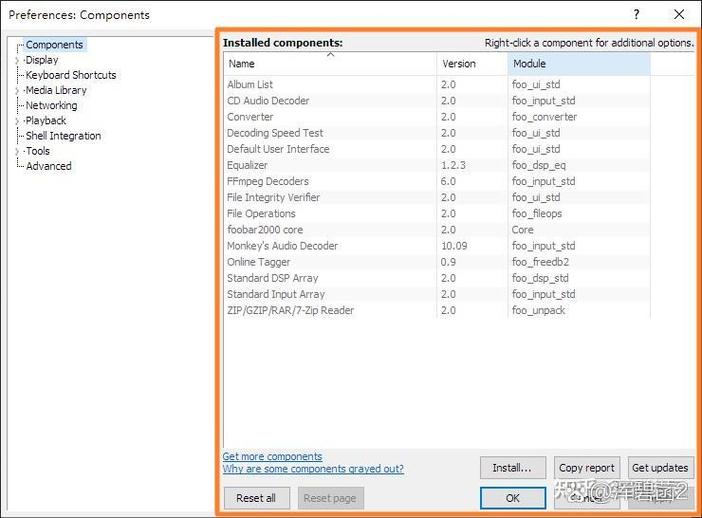Select the Converter component row

pyautogui.click(x=437, y=116)
